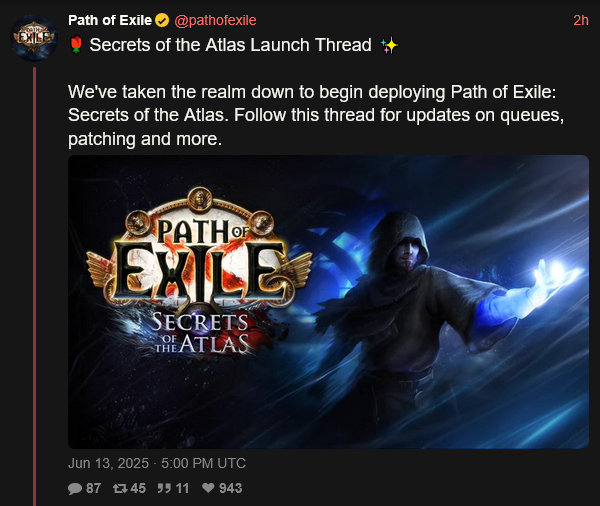Like the post with the heart icon
This screenshot has width=600, height=506.
[x=208, y=488]
